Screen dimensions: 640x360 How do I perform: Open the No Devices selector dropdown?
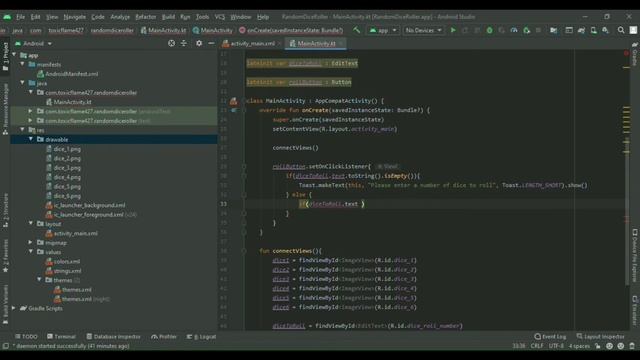click(x=423, y=30)
